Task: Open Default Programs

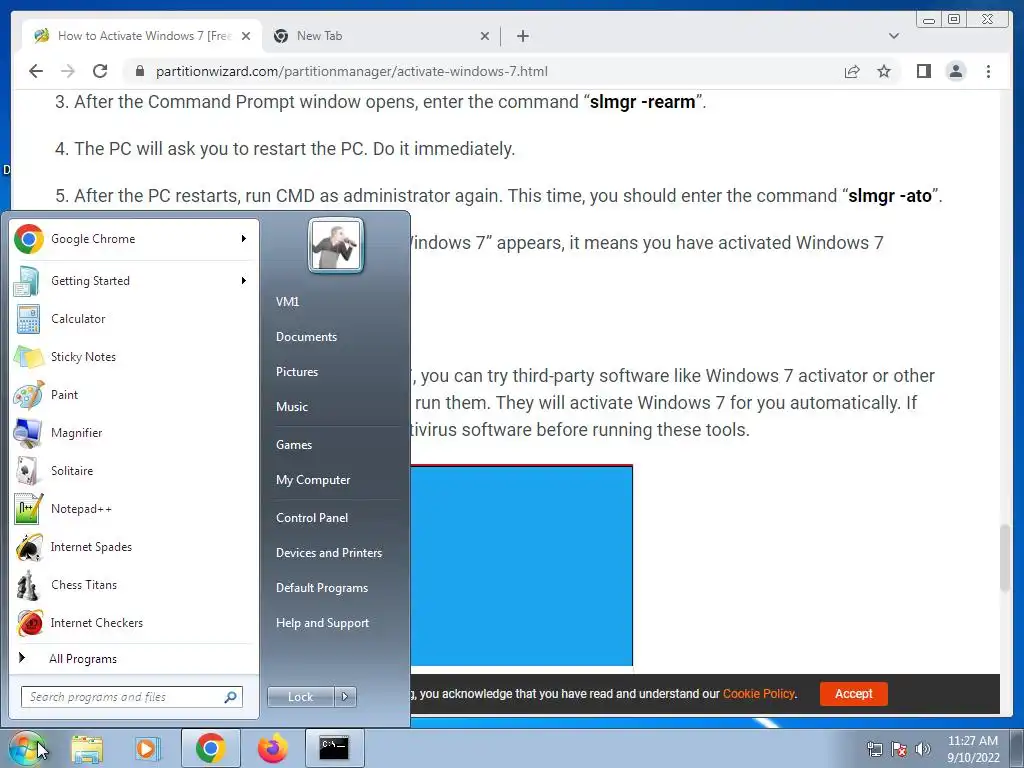Action: (x=322, y=588)
